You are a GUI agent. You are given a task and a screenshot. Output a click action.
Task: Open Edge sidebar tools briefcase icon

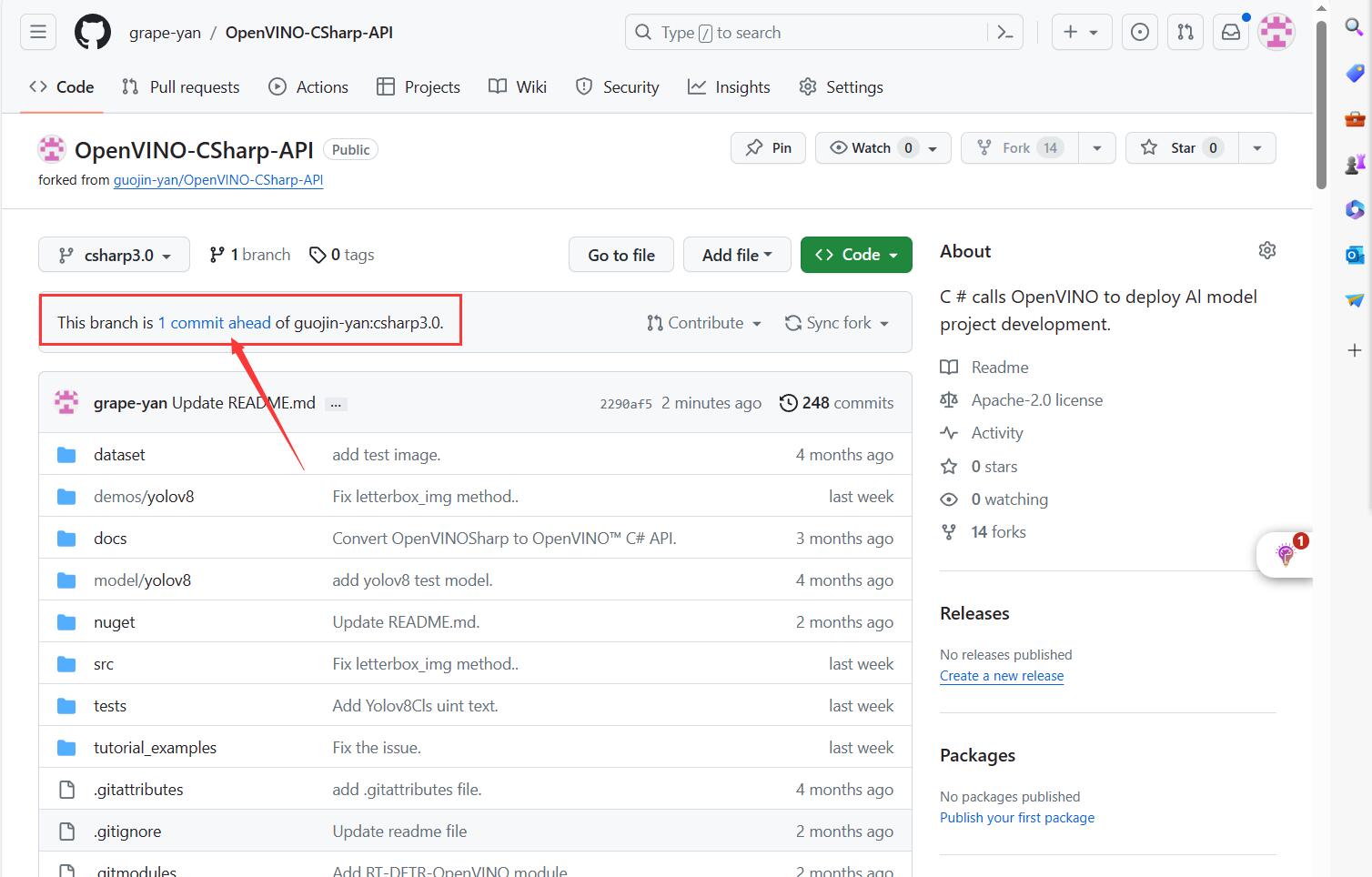coord(1355,118)
